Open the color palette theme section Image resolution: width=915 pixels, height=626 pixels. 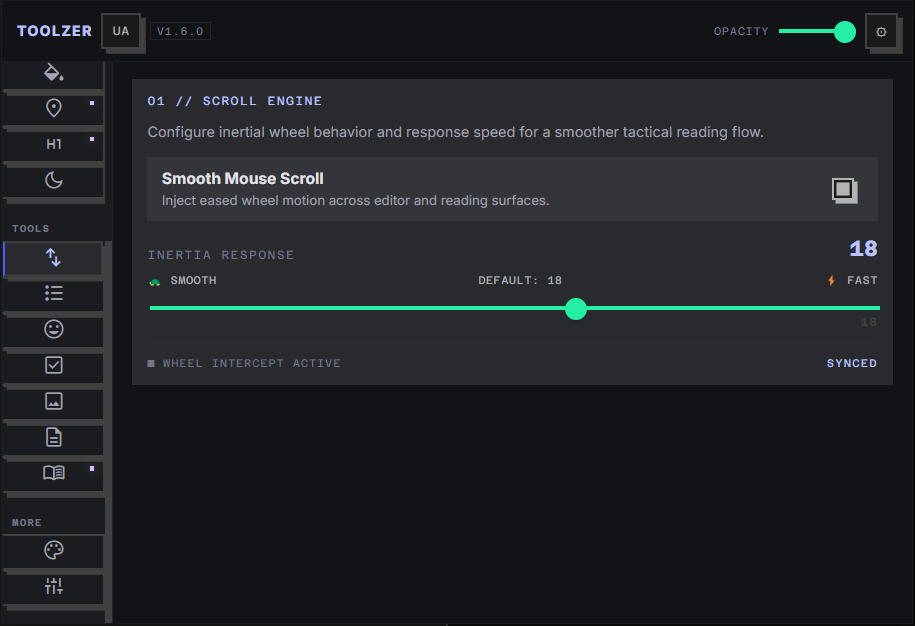53,550
